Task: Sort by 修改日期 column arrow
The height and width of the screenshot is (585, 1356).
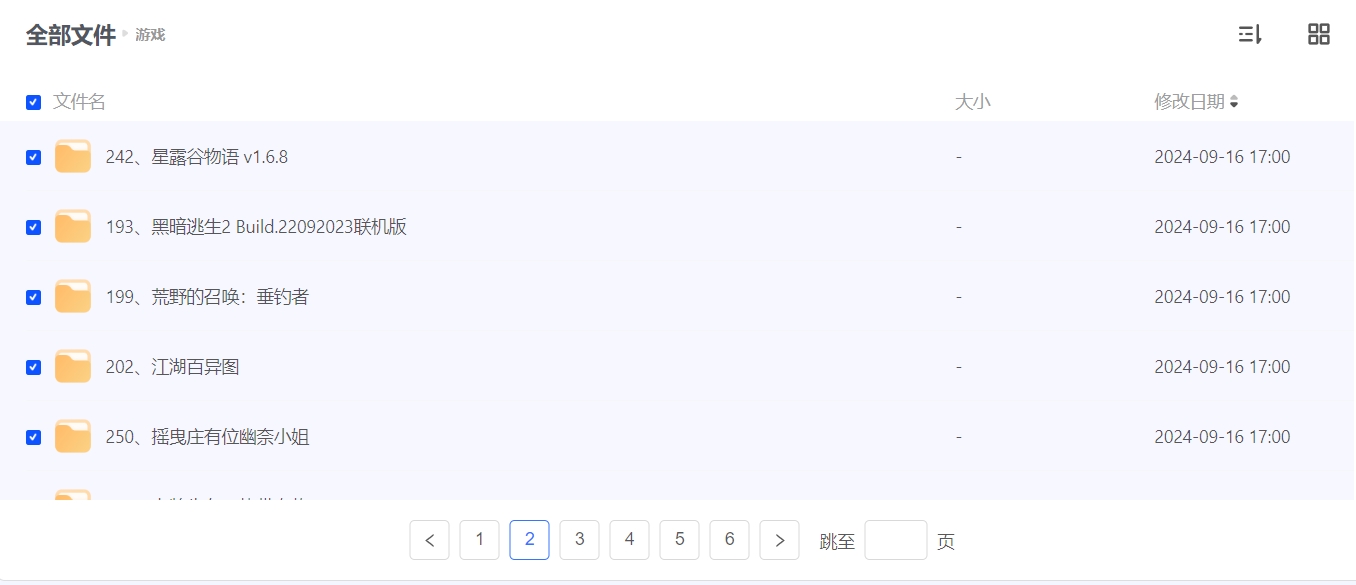Action: 1234,102
